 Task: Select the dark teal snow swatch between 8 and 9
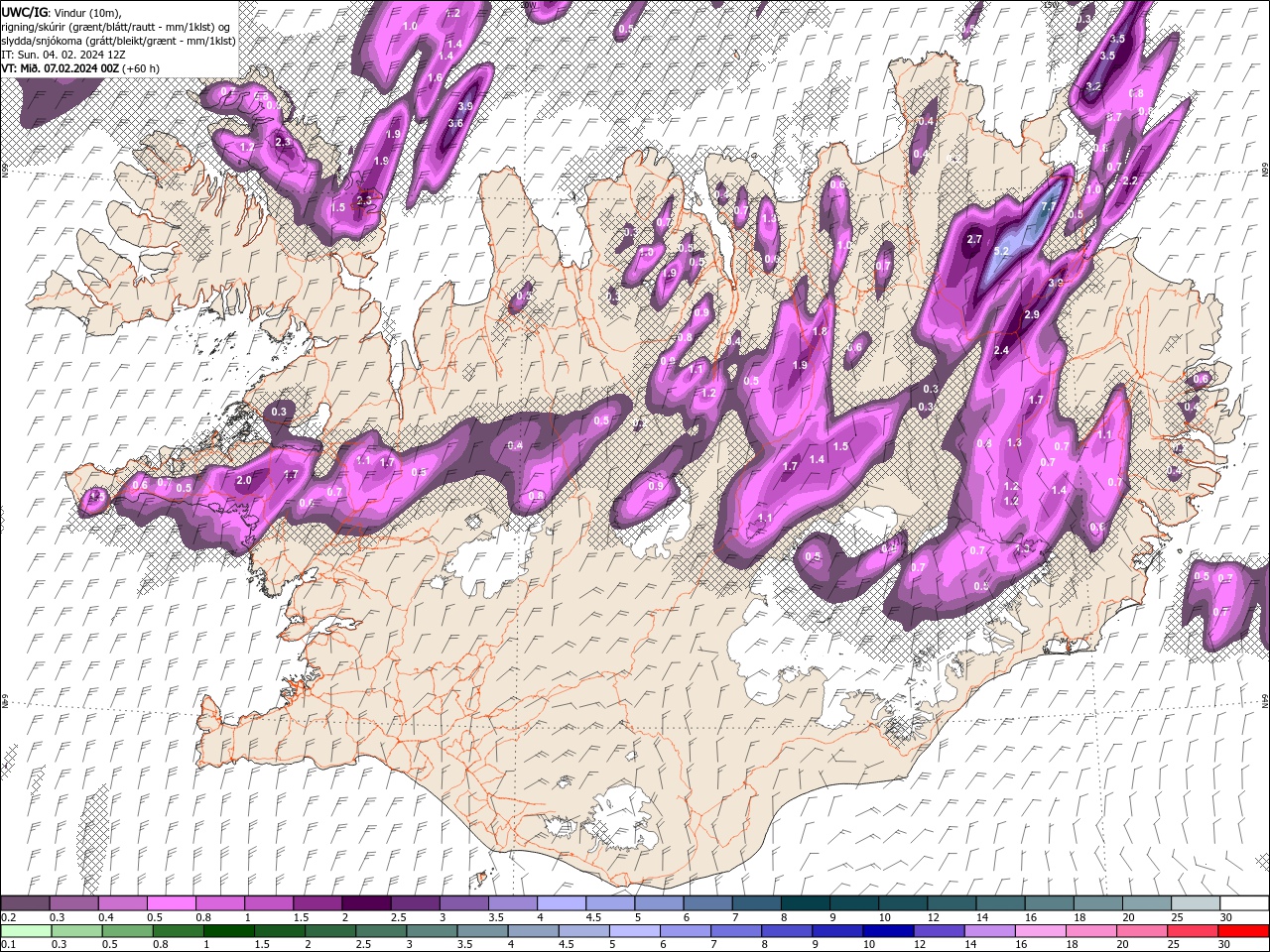[x=804, y=902]
